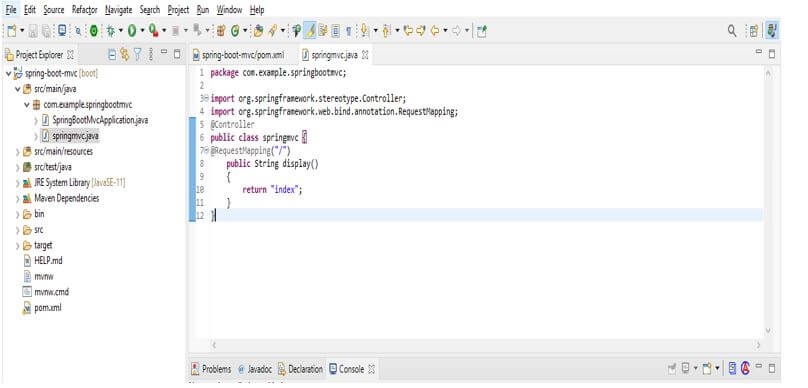Run the application with the green Run icon
Image resolution: width=808 pixels, height=388 pixels.
132,31
